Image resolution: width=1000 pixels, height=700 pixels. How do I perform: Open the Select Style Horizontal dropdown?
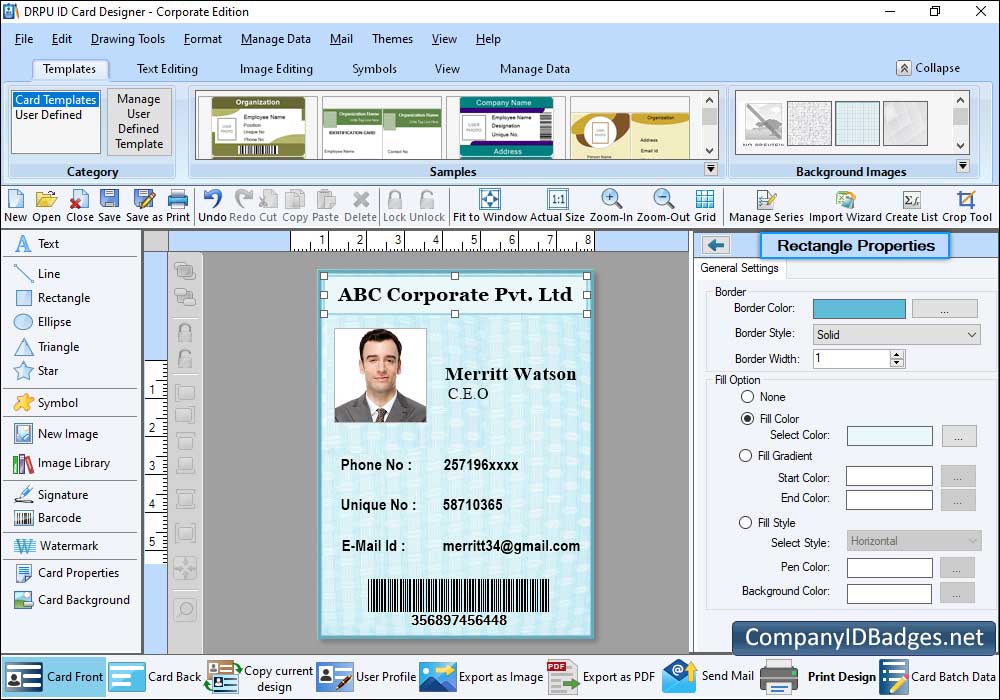tap(913, 541)
